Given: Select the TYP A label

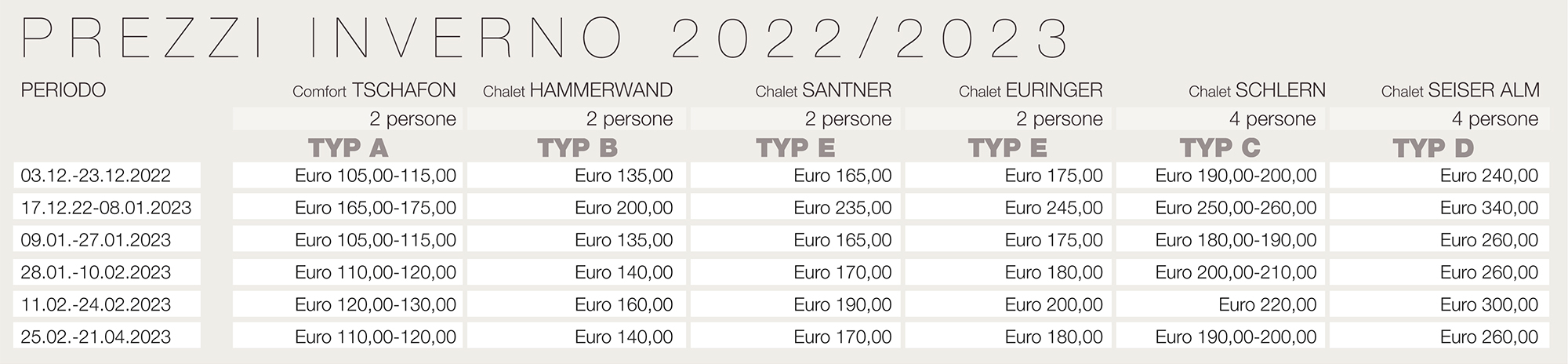Looking at the screenshot, I should coord(348,148).
